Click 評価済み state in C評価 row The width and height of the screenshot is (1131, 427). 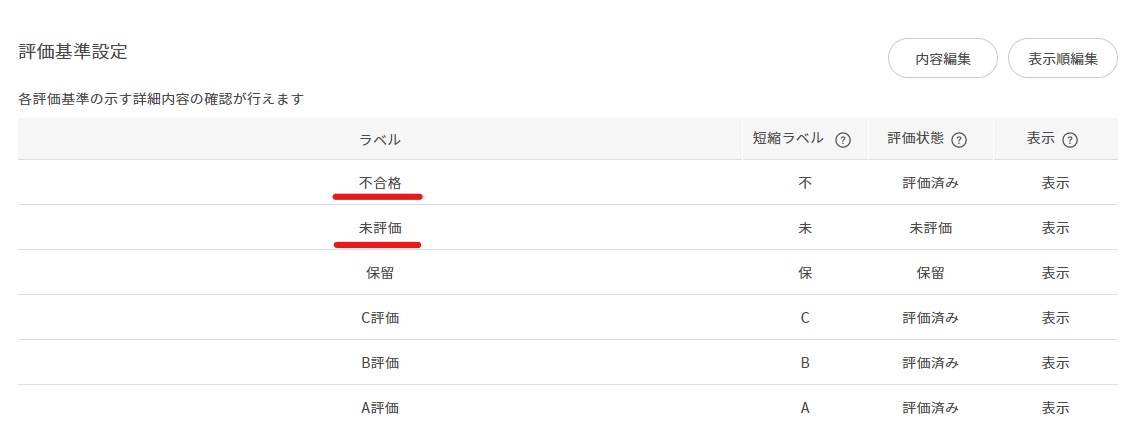coord(930,318)
